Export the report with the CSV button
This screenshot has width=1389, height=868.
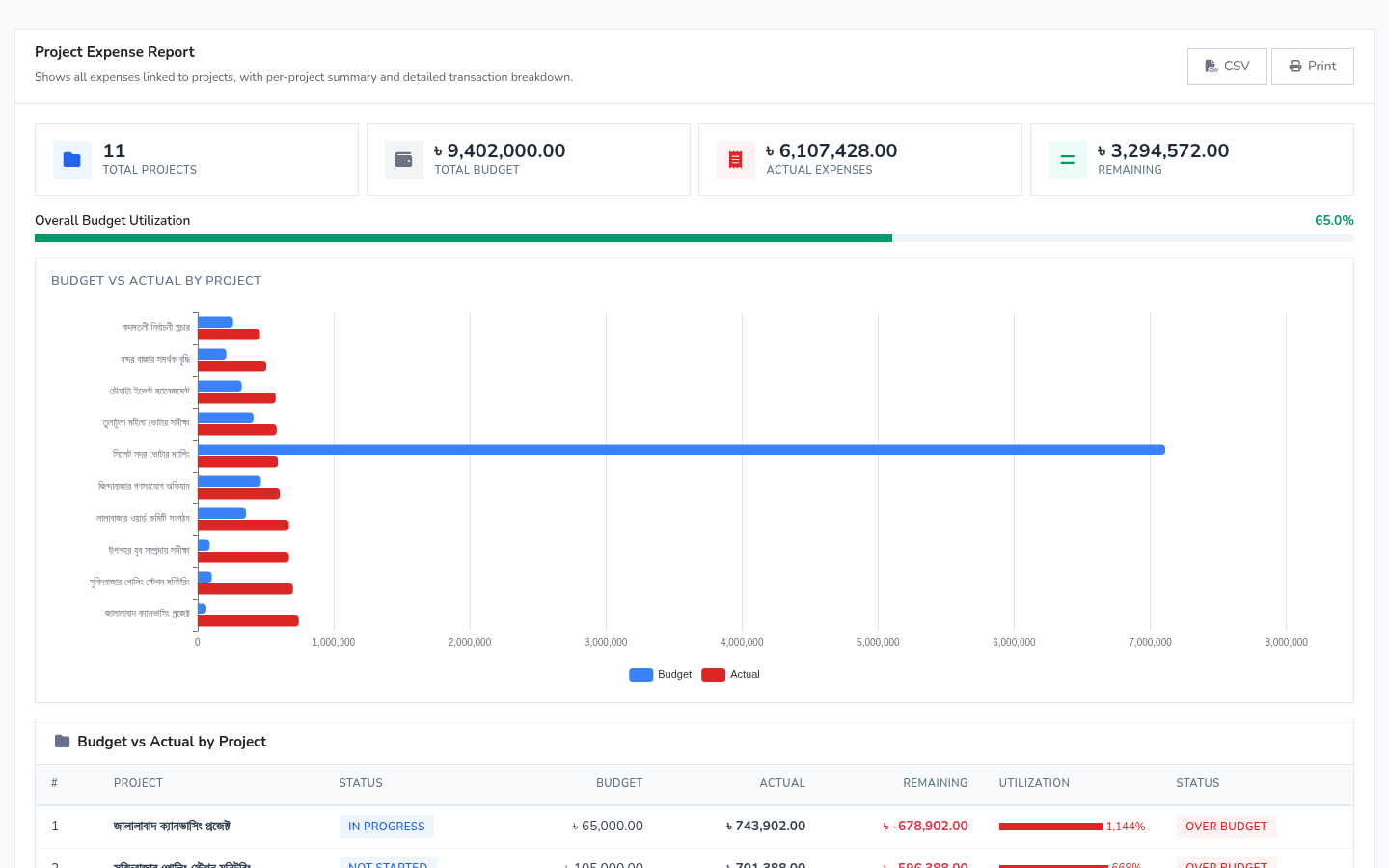[1227, 67]
